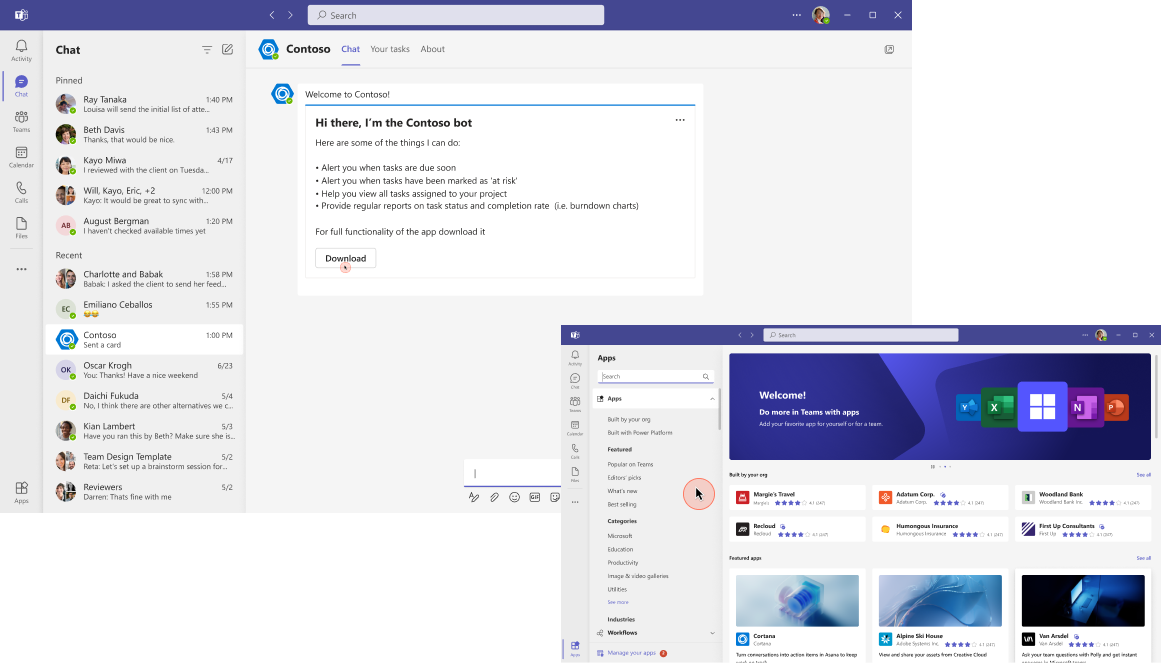
Task: Open Files in the Apps window rail
Action: (x=575, y=475)
